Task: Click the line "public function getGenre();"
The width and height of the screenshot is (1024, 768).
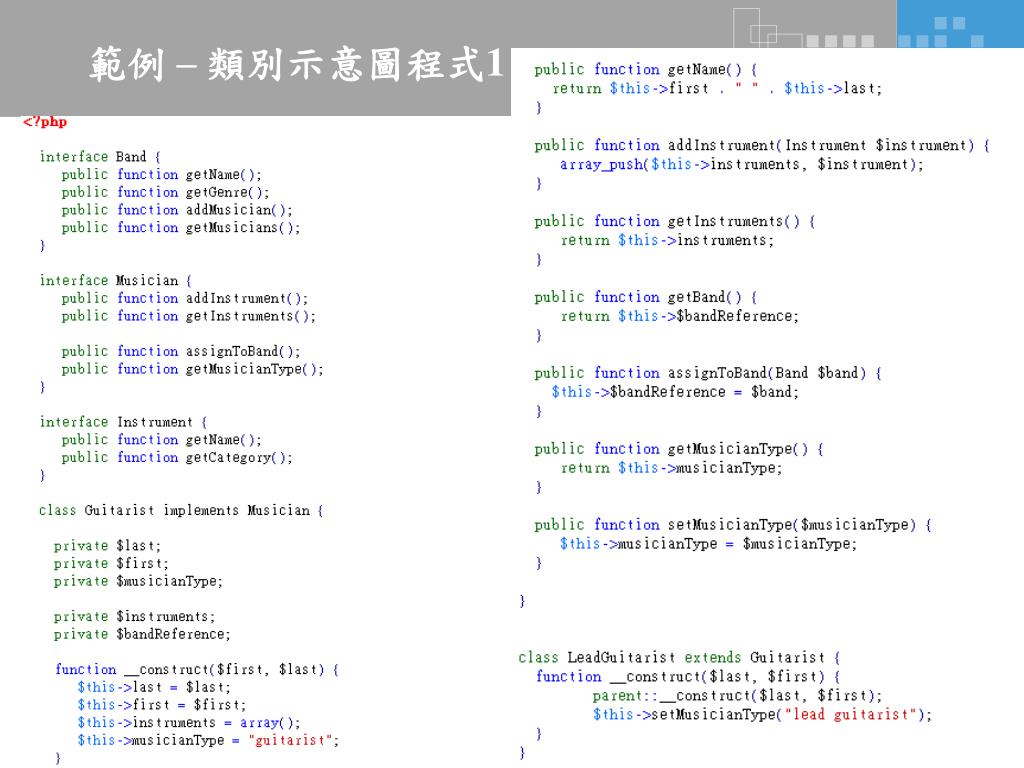Action: (165, 192)
